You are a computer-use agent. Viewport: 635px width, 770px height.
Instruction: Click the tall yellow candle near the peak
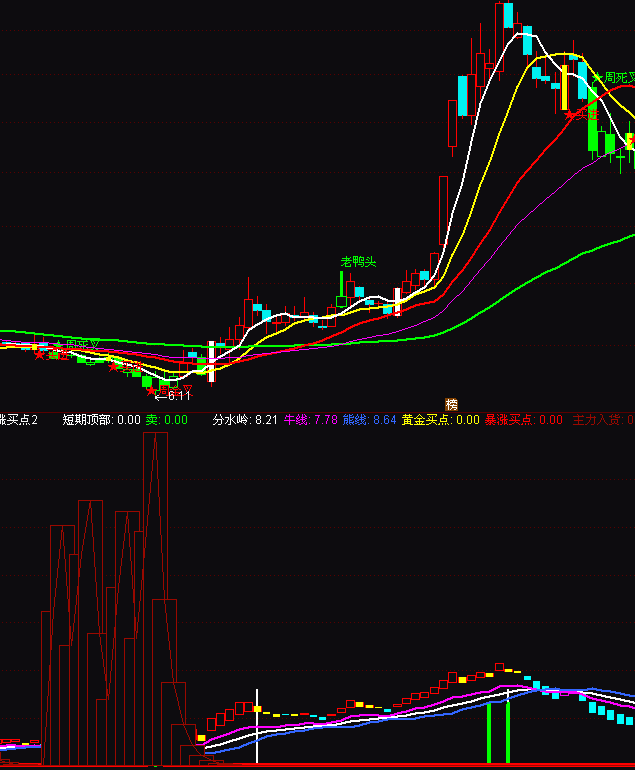coord(564,86)
